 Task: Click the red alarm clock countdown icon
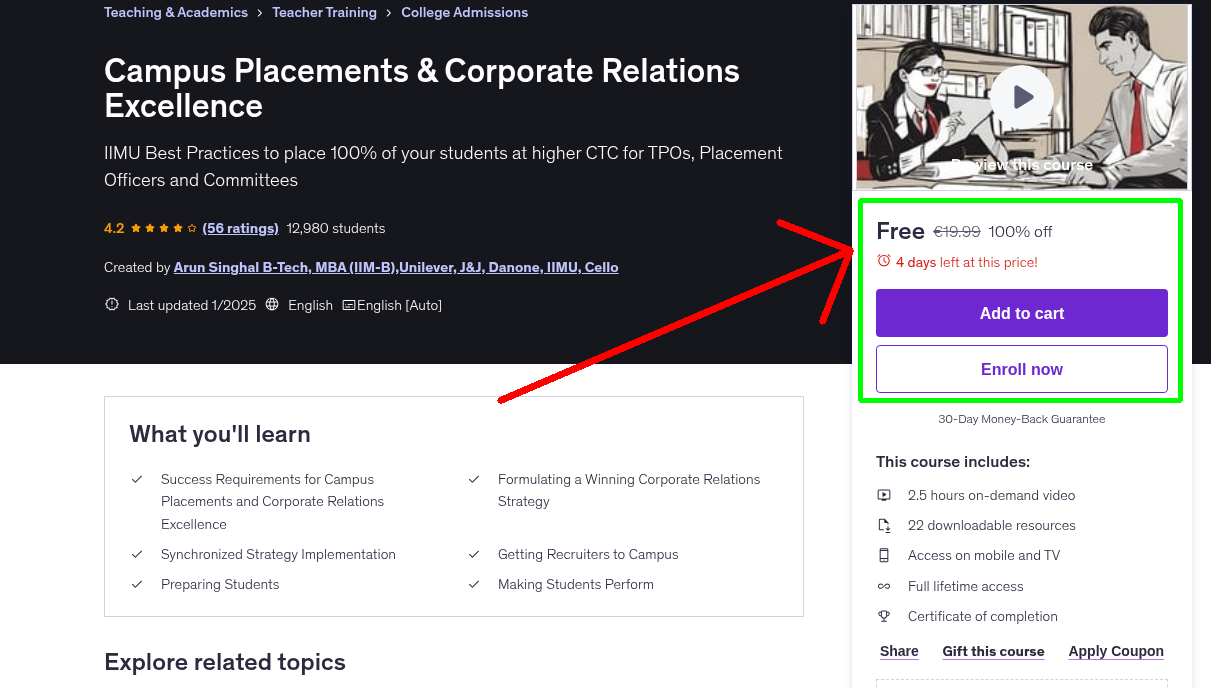[883, 260]
